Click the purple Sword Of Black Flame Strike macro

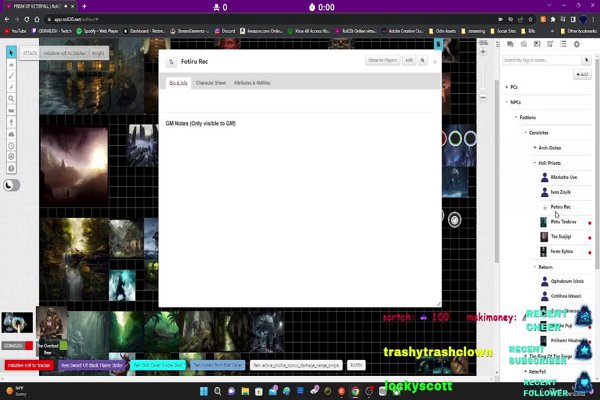[91, 365]
